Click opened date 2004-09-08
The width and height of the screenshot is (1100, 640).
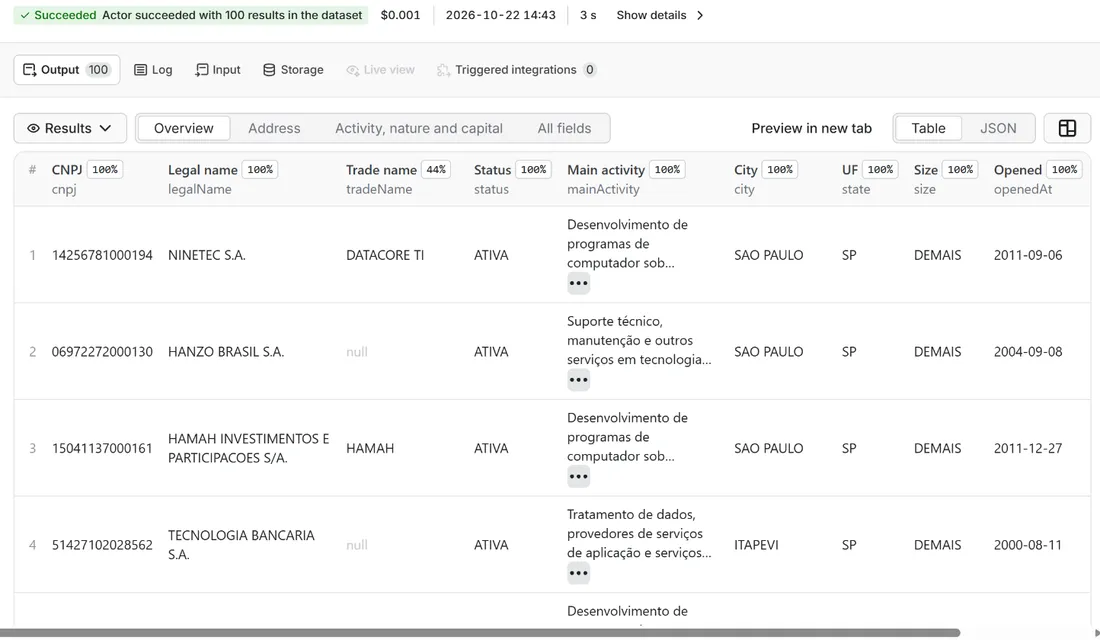click(x=1028, y=352)
